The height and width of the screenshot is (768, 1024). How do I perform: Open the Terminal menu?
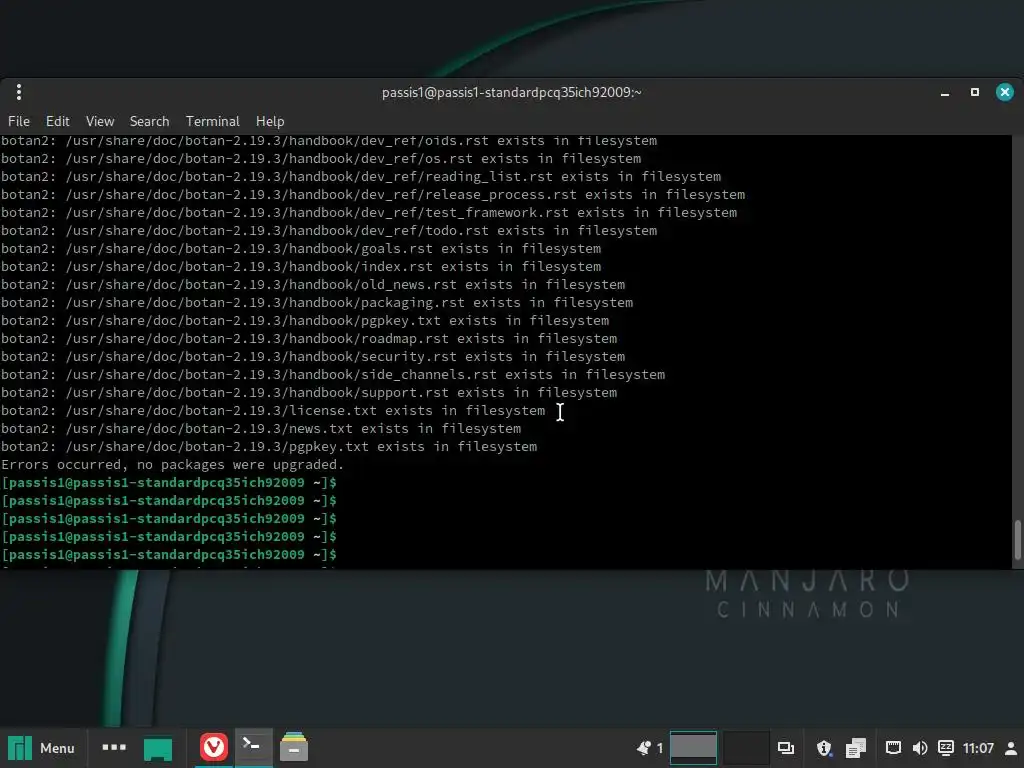click(x=213, y=121)
